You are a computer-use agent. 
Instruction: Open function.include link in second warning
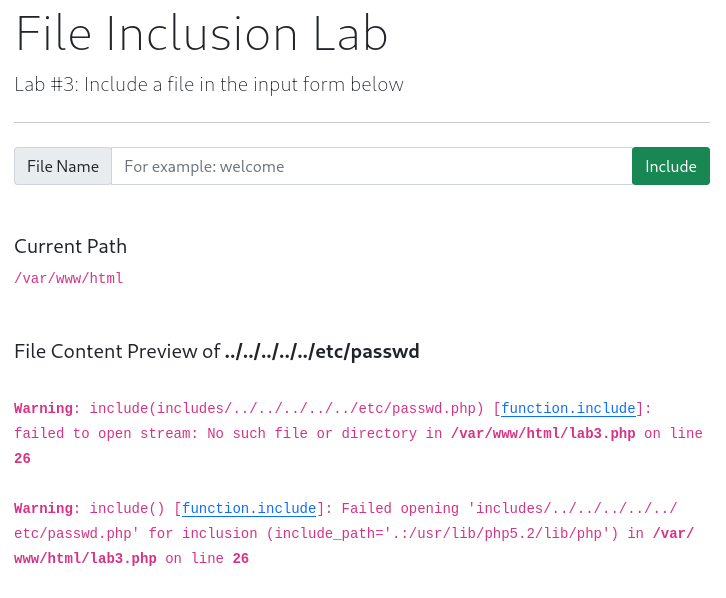(249, 508)
